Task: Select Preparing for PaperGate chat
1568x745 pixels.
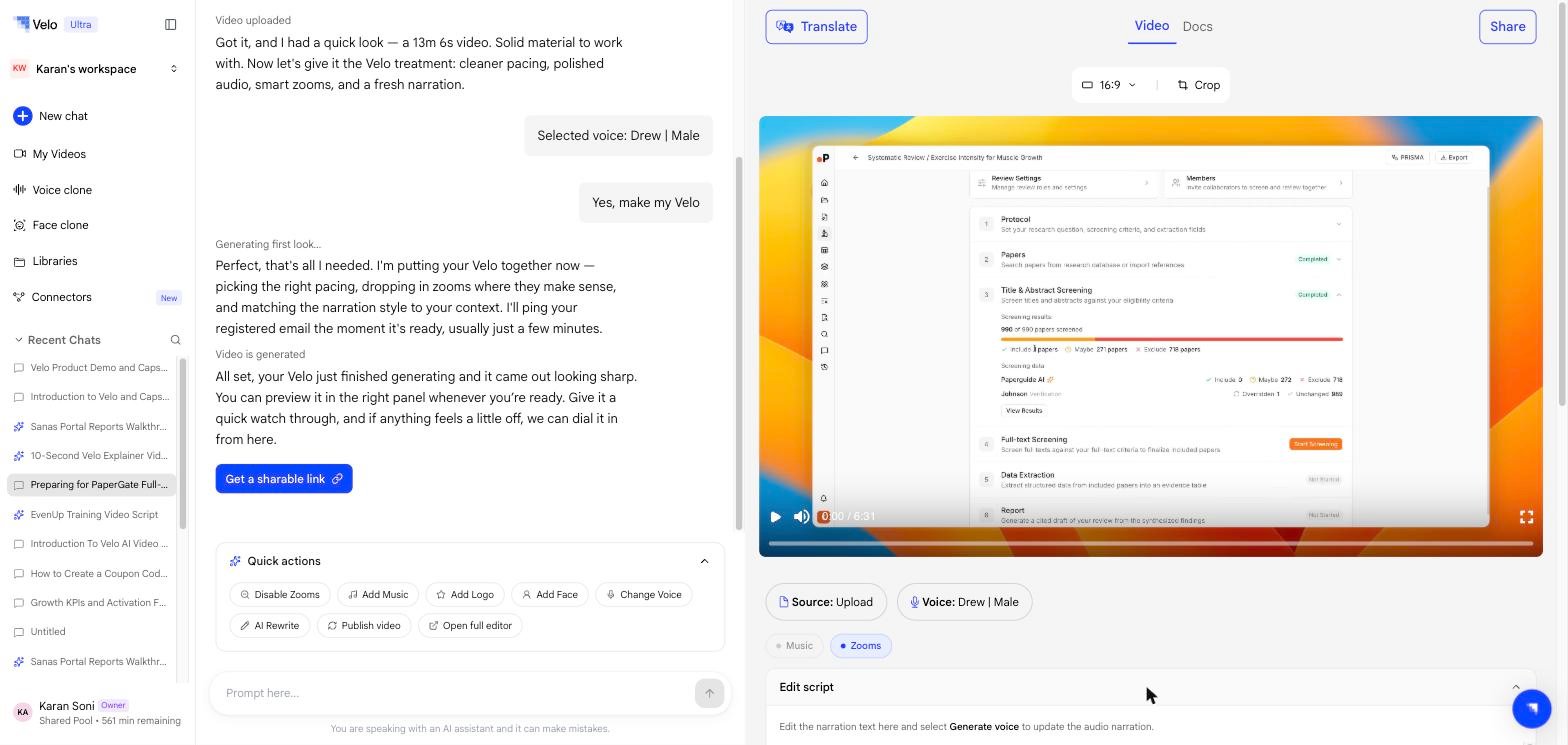Action: click(91, 485)
